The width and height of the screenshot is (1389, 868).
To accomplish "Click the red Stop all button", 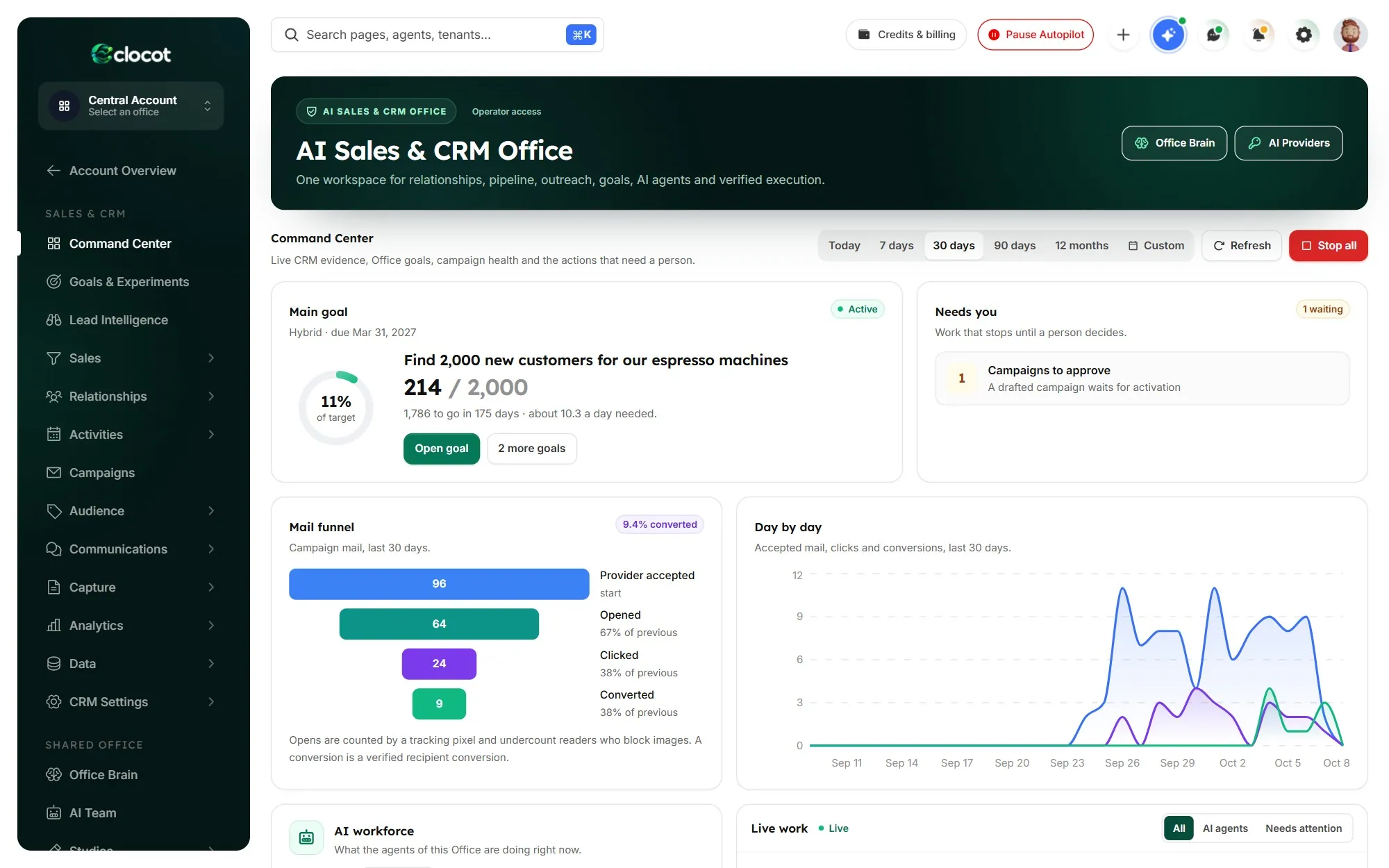I will pos(1328,246).
